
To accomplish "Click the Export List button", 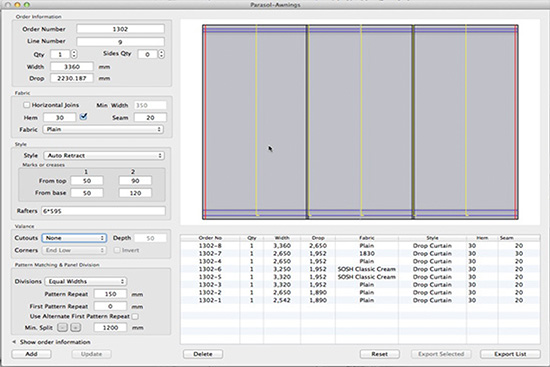I will pyautogui.click(x=510, y=354).
